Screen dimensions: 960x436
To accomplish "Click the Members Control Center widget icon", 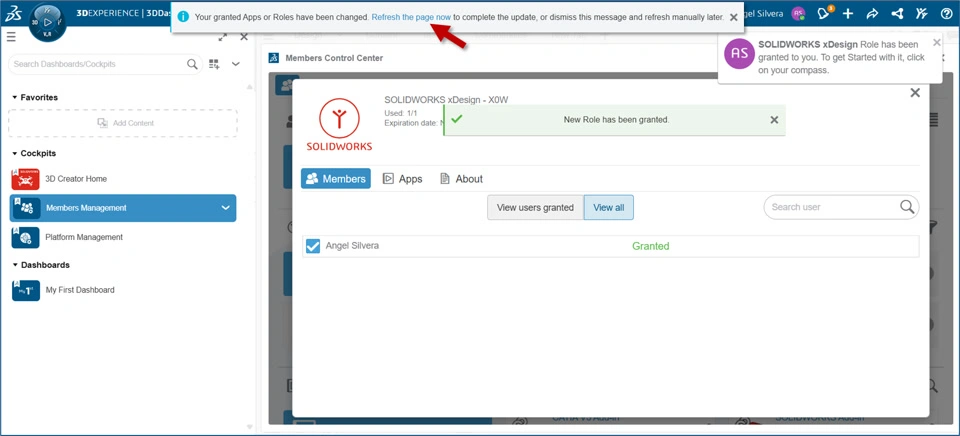I will point(274,58).
